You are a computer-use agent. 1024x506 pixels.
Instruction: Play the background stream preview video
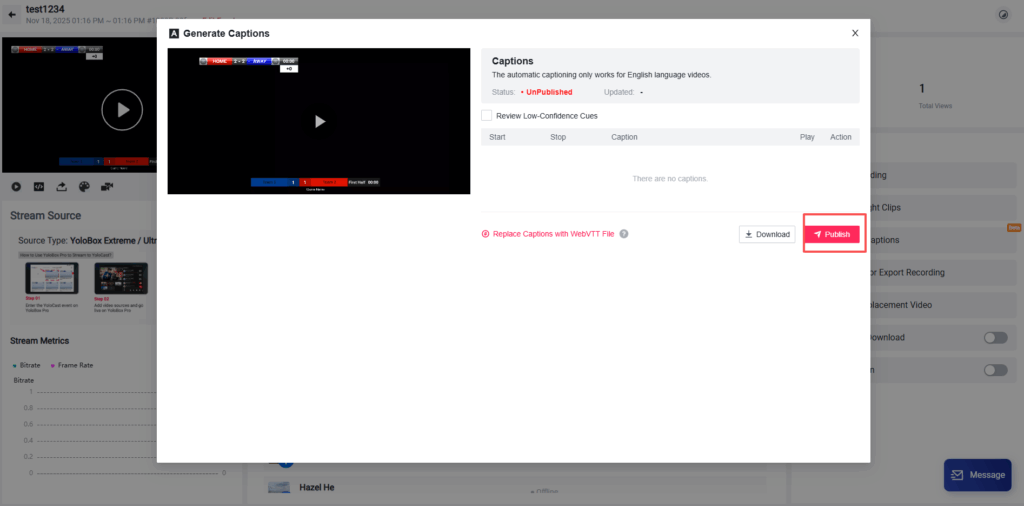(x=122, y=110)
